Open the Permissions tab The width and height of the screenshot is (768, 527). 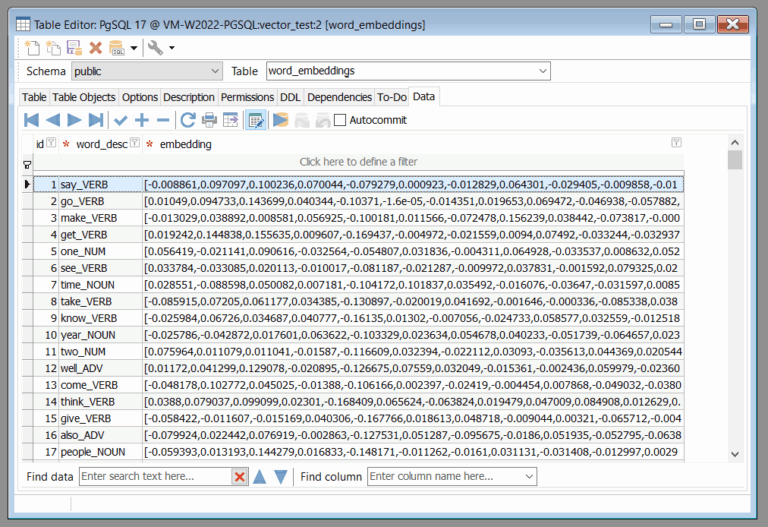[x=247, y=97]
